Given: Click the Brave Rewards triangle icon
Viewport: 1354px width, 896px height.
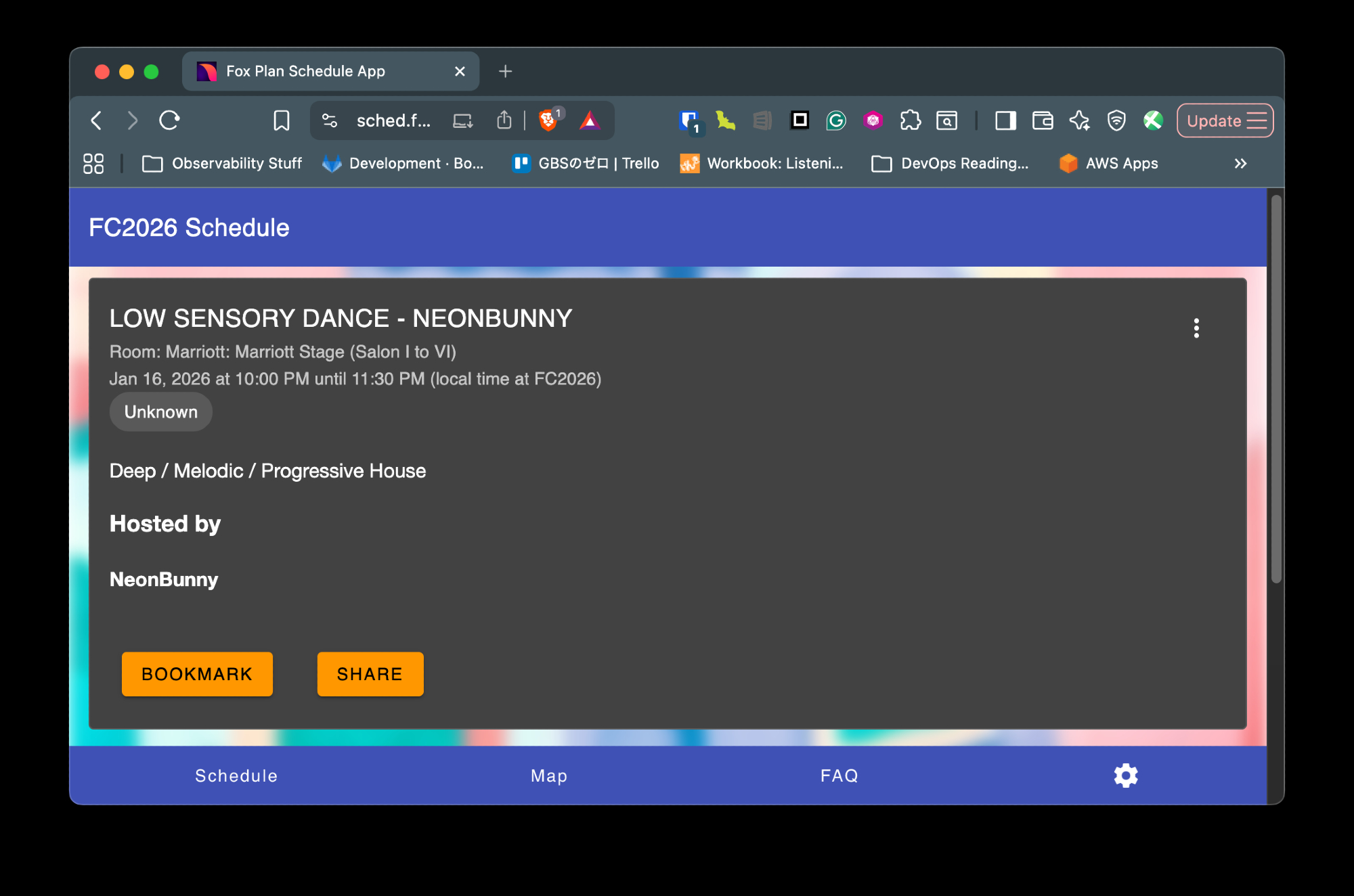Looking at the screenshot, I should point(590,120).
